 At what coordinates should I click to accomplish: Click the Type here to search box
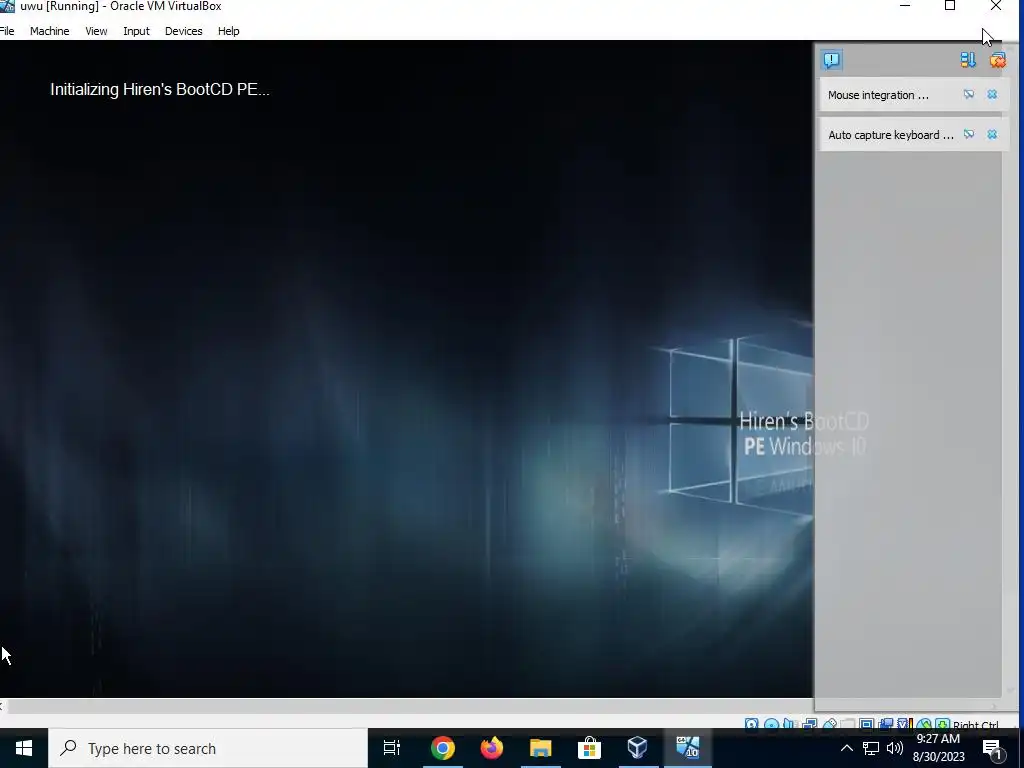[x=208, y=748]
